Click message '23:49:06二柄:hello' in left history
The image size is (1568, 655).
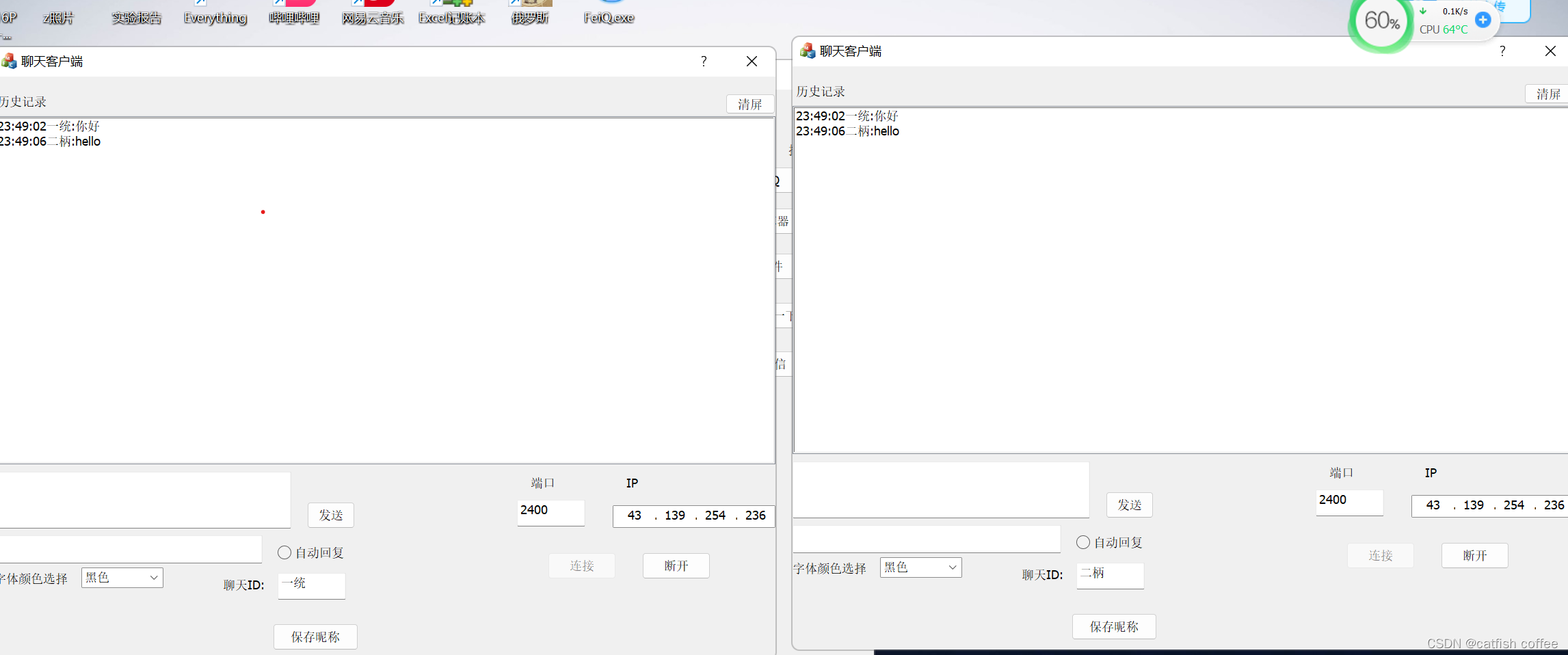[51, 142]
